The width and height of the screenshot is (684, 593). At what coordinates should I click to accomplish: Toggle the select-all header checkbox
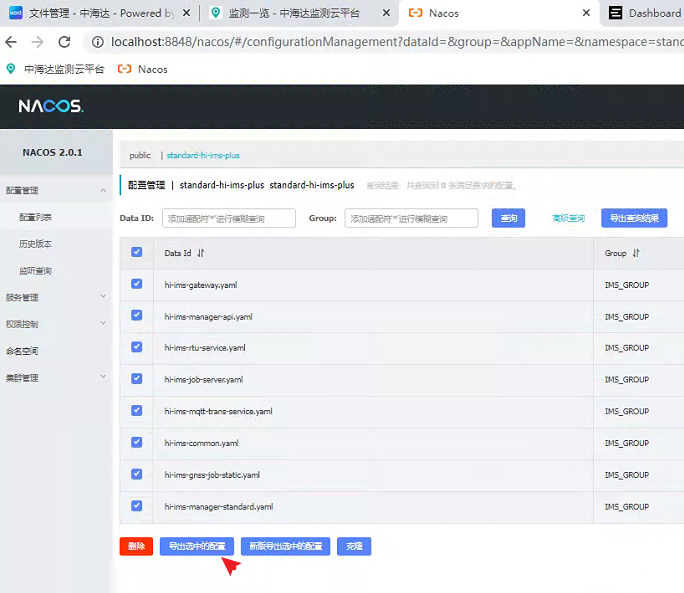point(137,253)
